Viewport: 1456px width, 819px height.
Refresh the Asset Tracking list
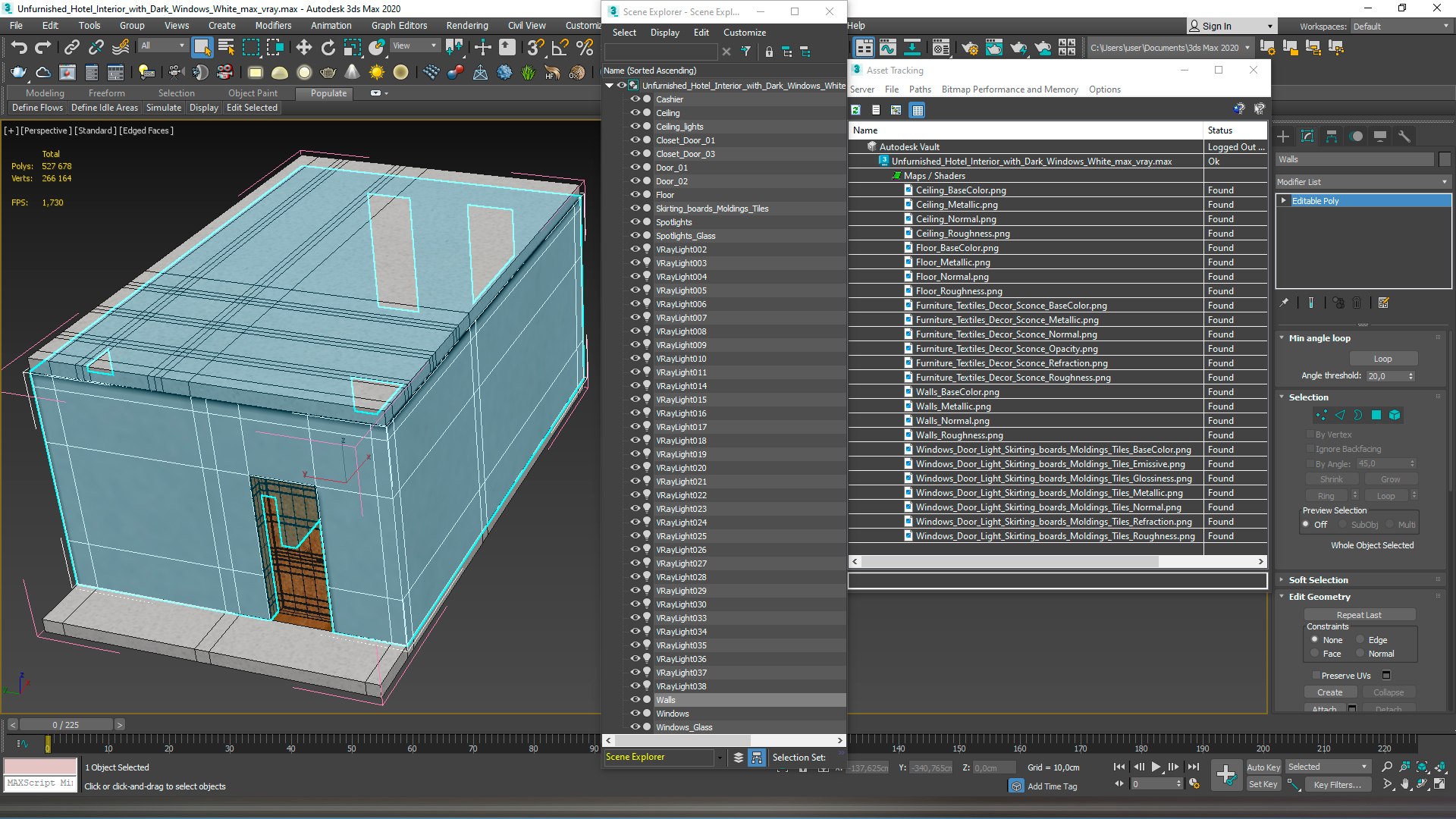click(855, 110)
